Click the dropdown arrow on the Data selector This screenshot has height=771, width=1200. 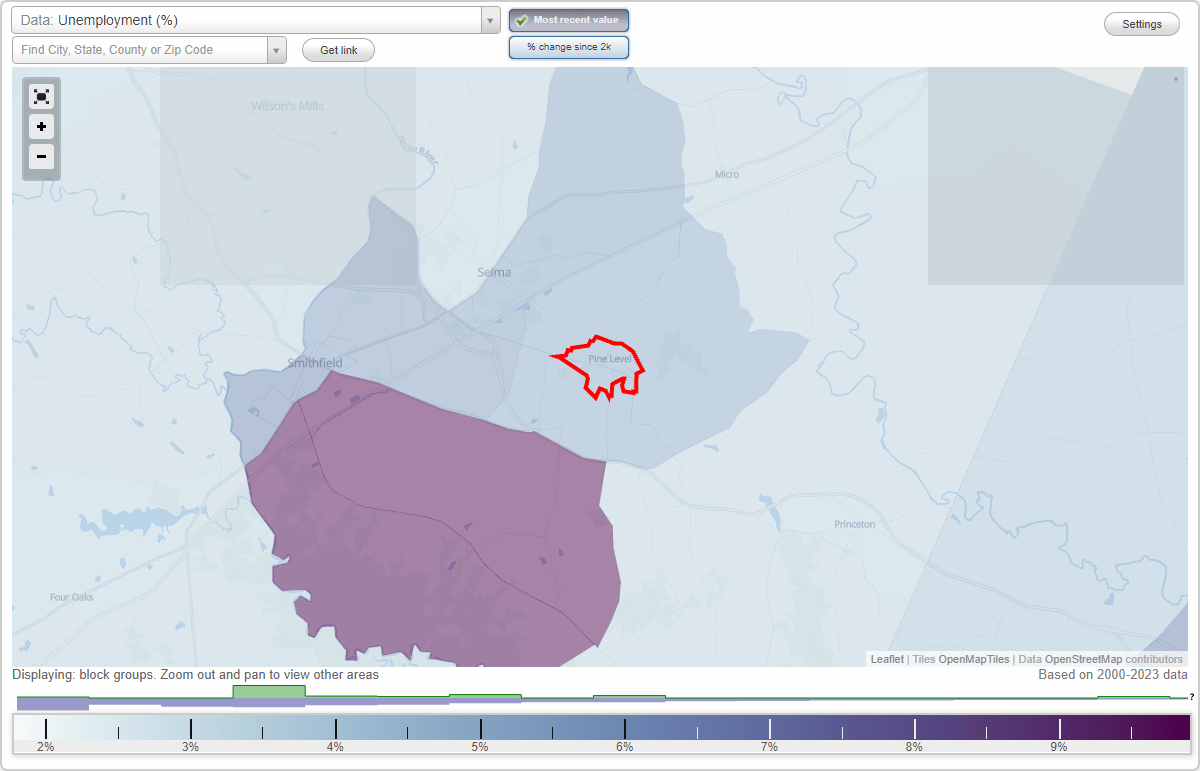[488, 20]
